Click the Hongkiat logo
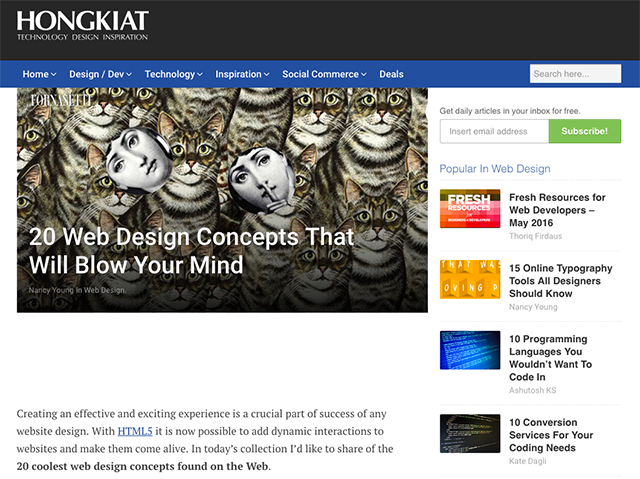 [82, 25]
